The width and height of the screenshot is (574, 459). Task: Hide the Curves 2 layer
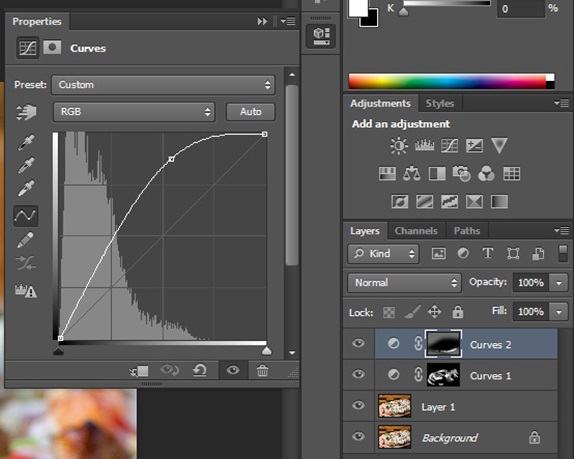tap(358, 343)
